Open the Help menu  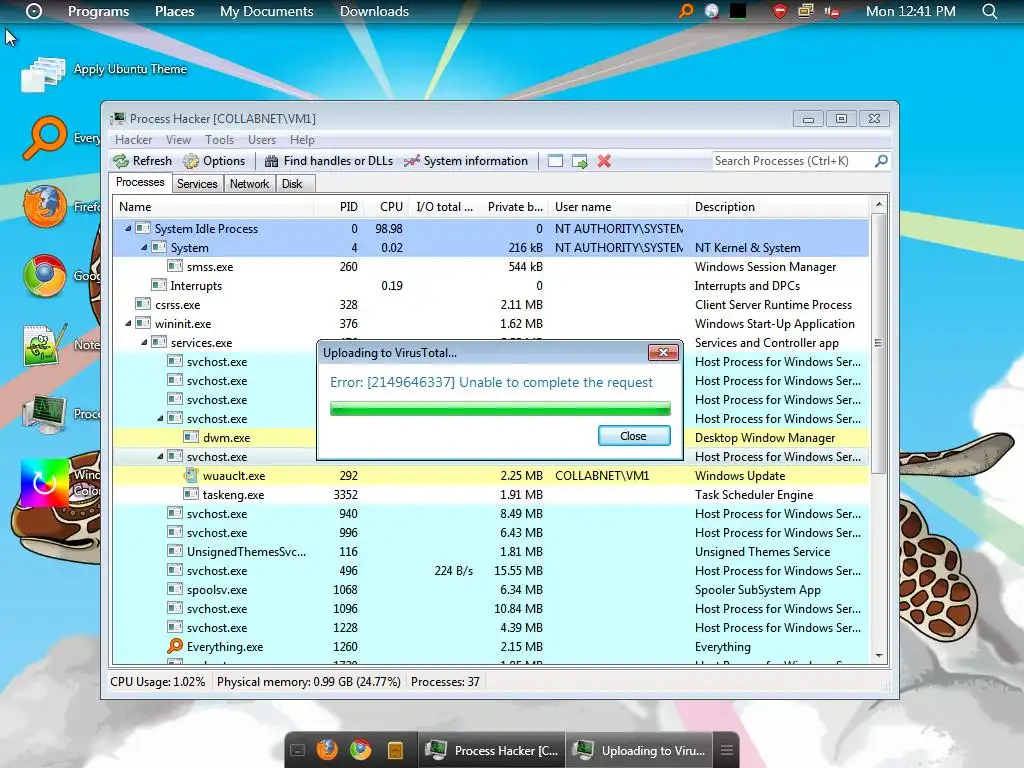[302, 140]
